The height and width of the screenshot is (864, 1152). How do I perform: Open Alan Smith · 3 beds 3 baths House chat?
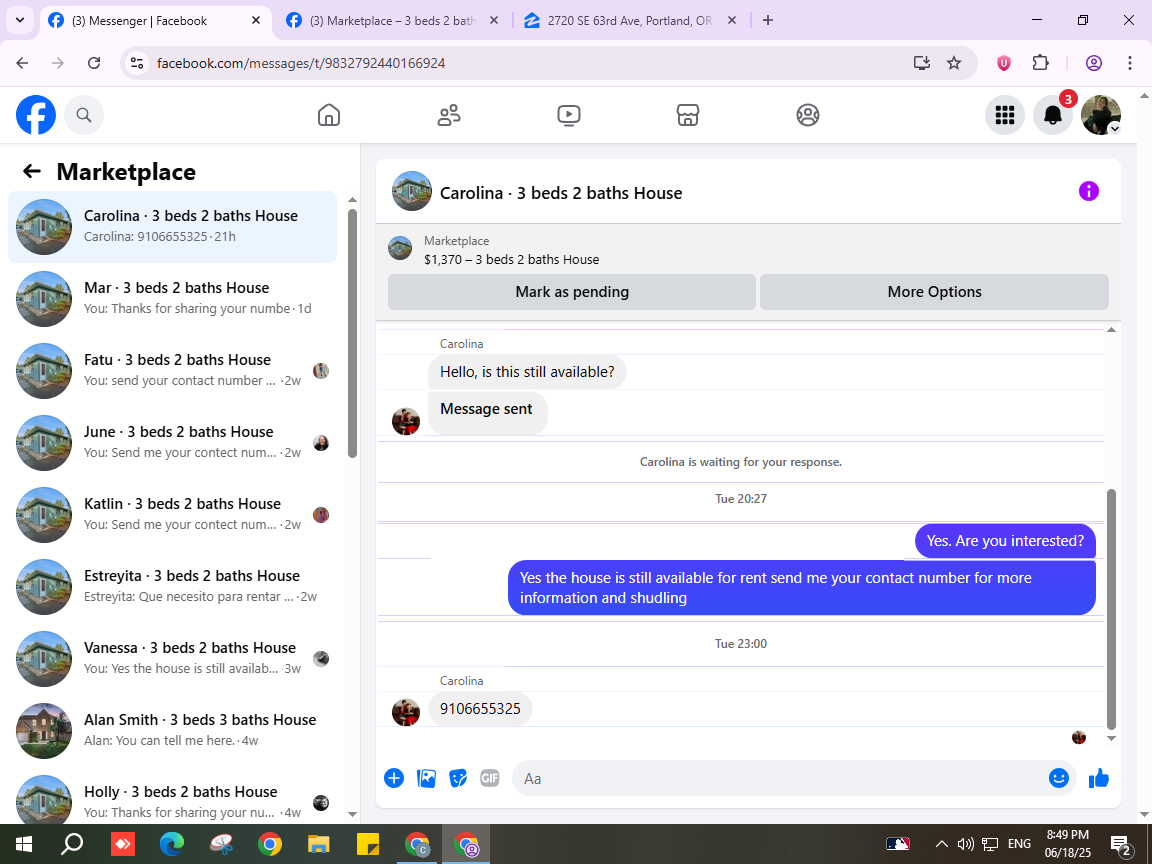(172, 730)
